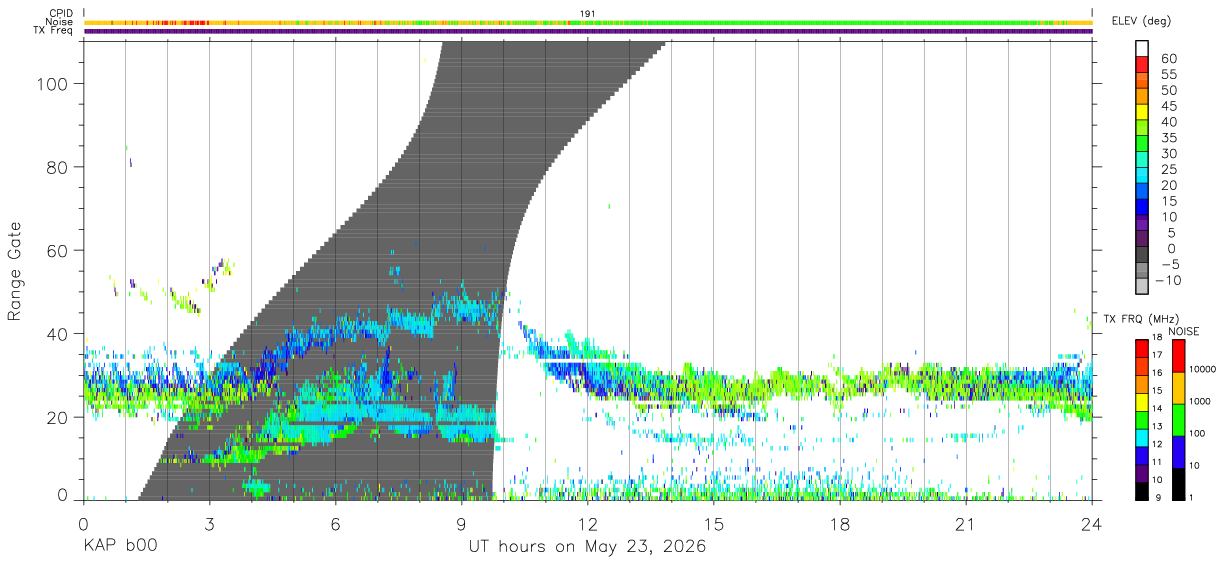The image size is (1228, 567).
Task: Click the 12 hour tick on time axis
Action: tap(588, 524)
